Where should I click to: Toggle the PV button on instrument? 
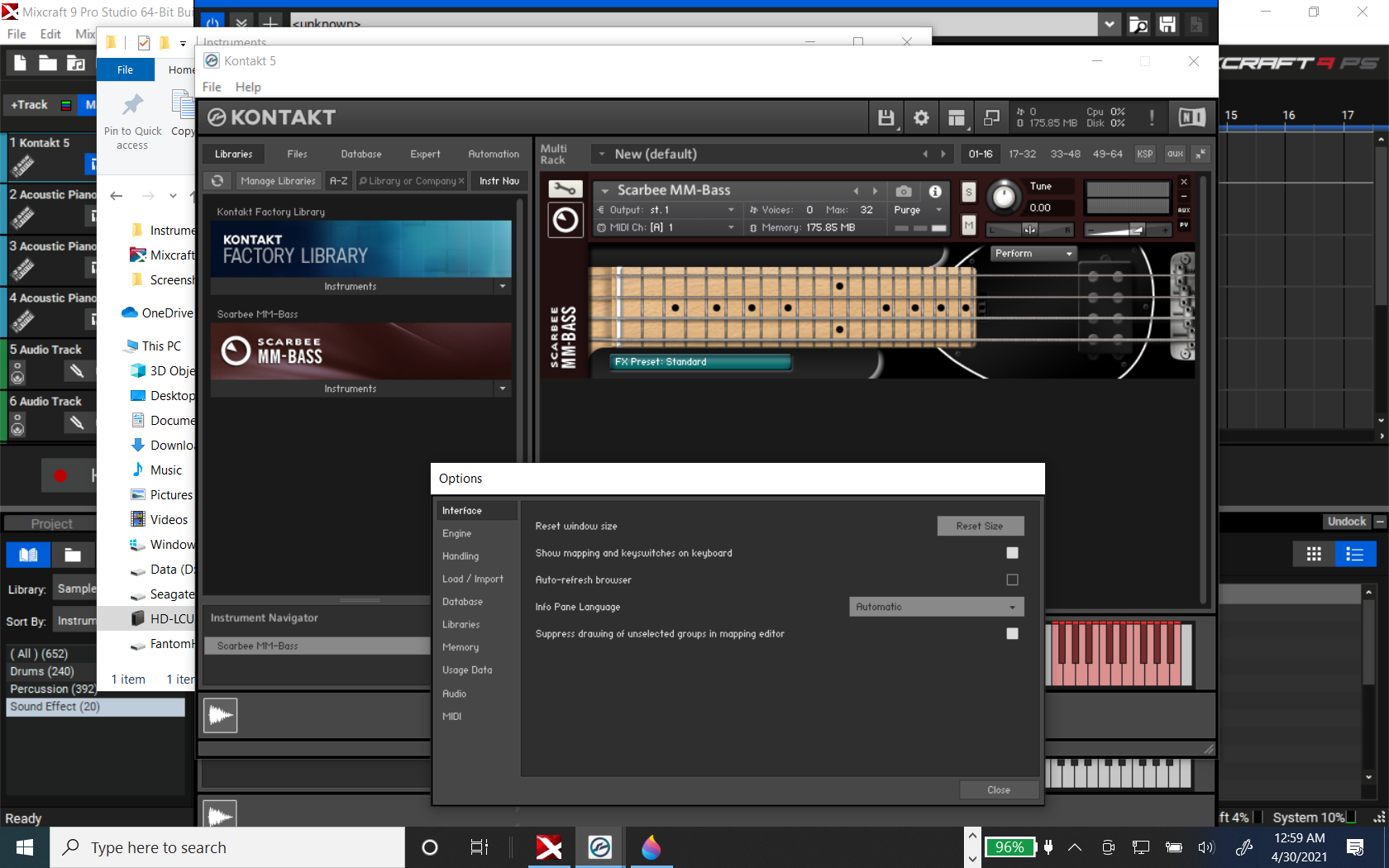1184,225
